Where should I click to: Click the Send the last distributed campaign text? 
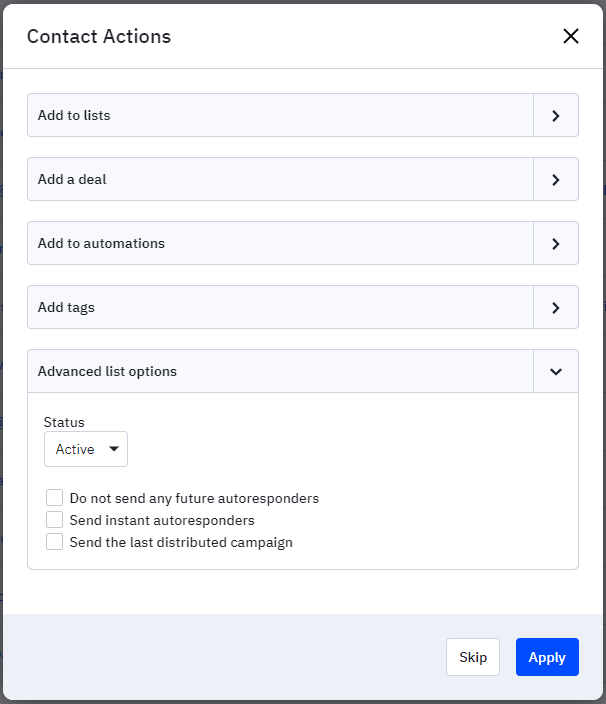(x=181, y=542)
